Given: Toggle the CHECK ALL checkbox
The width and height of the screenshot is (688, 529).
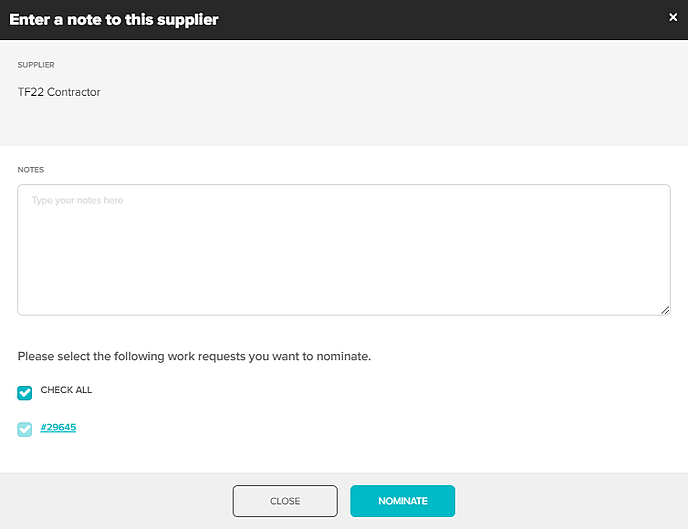Looking at the screenshot, I should [25, 392].
